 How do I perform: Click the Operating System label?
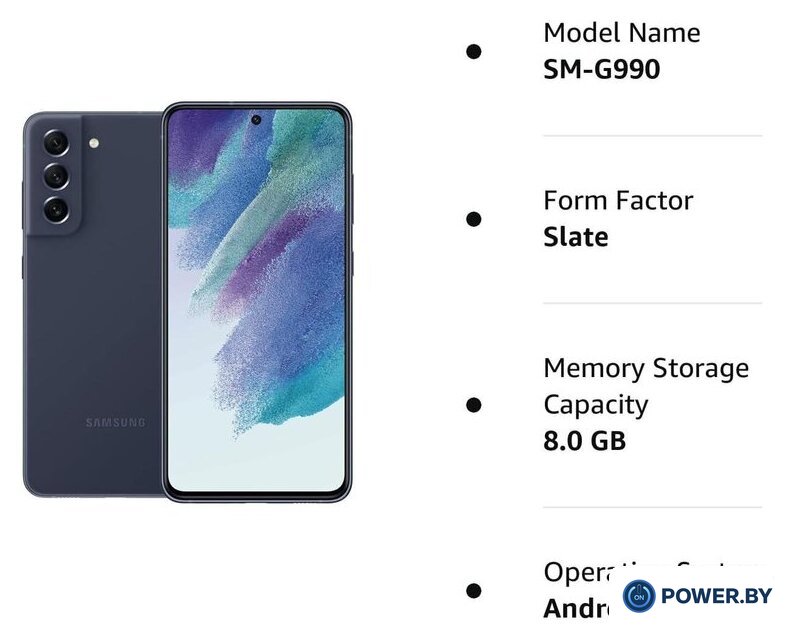coord(652,571)
